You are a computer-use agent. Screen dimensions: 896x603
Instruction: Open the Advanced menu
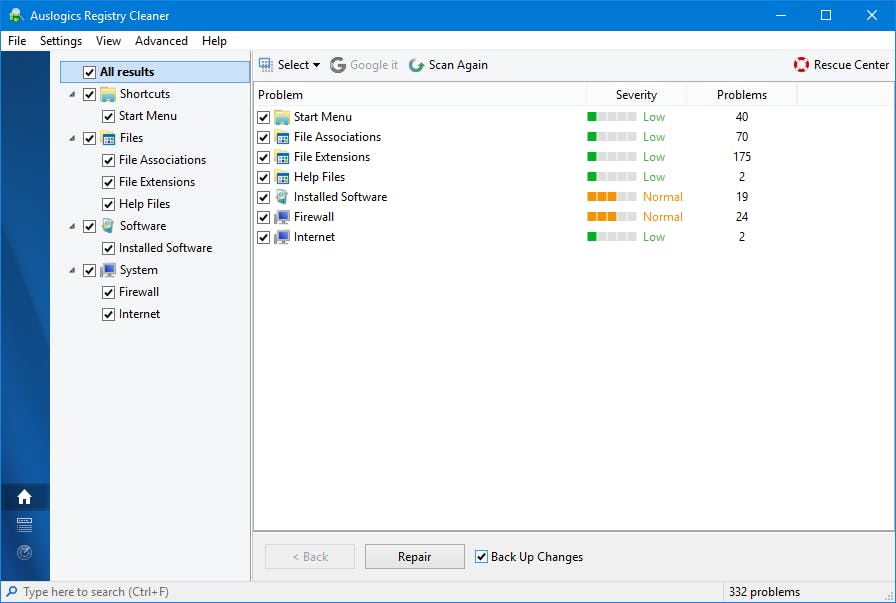click(161, 41)
